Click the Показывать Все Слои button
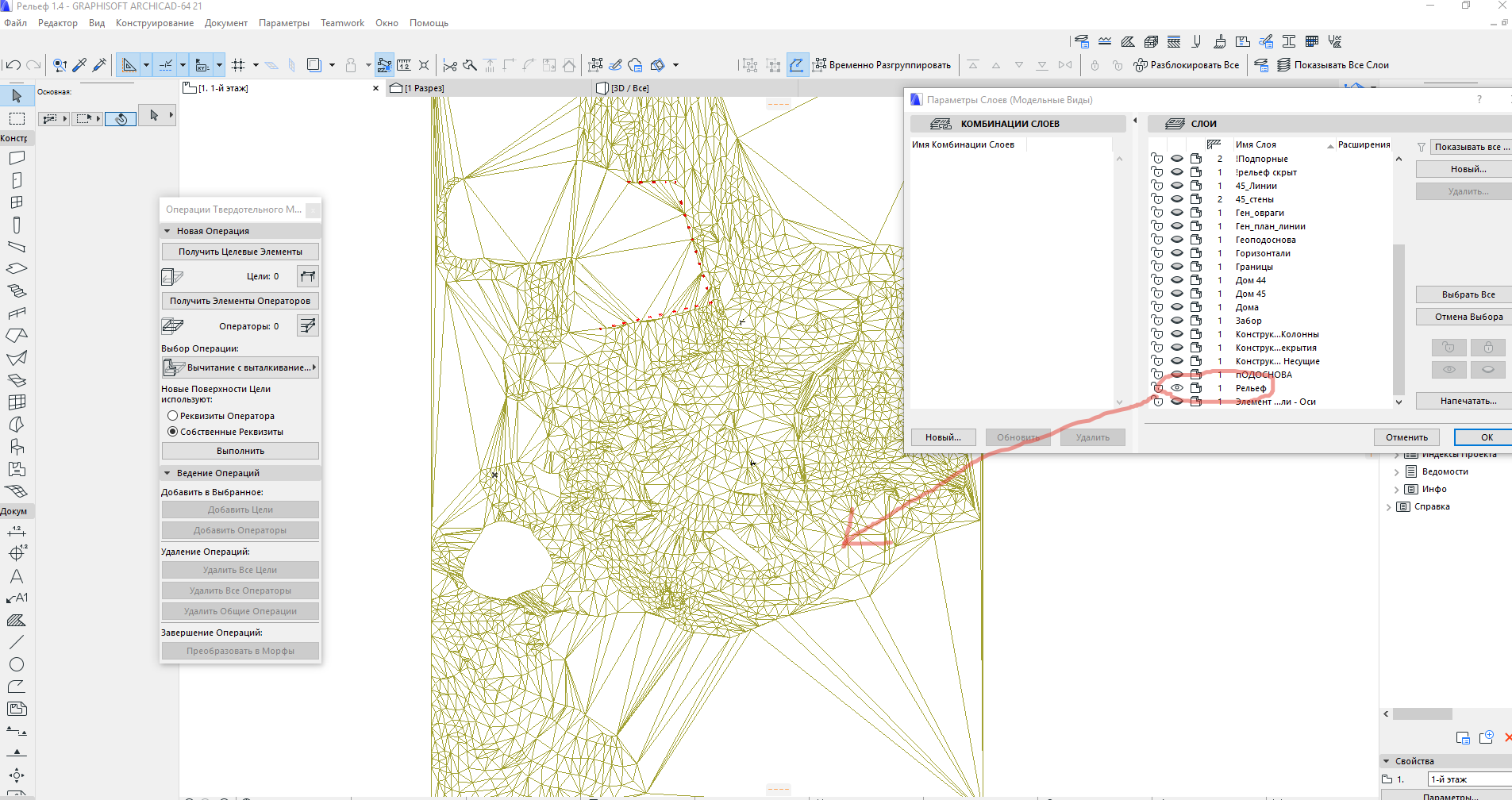This screenshot has height=800, width=1512. pyautogui.click(x=1333, y=65)
